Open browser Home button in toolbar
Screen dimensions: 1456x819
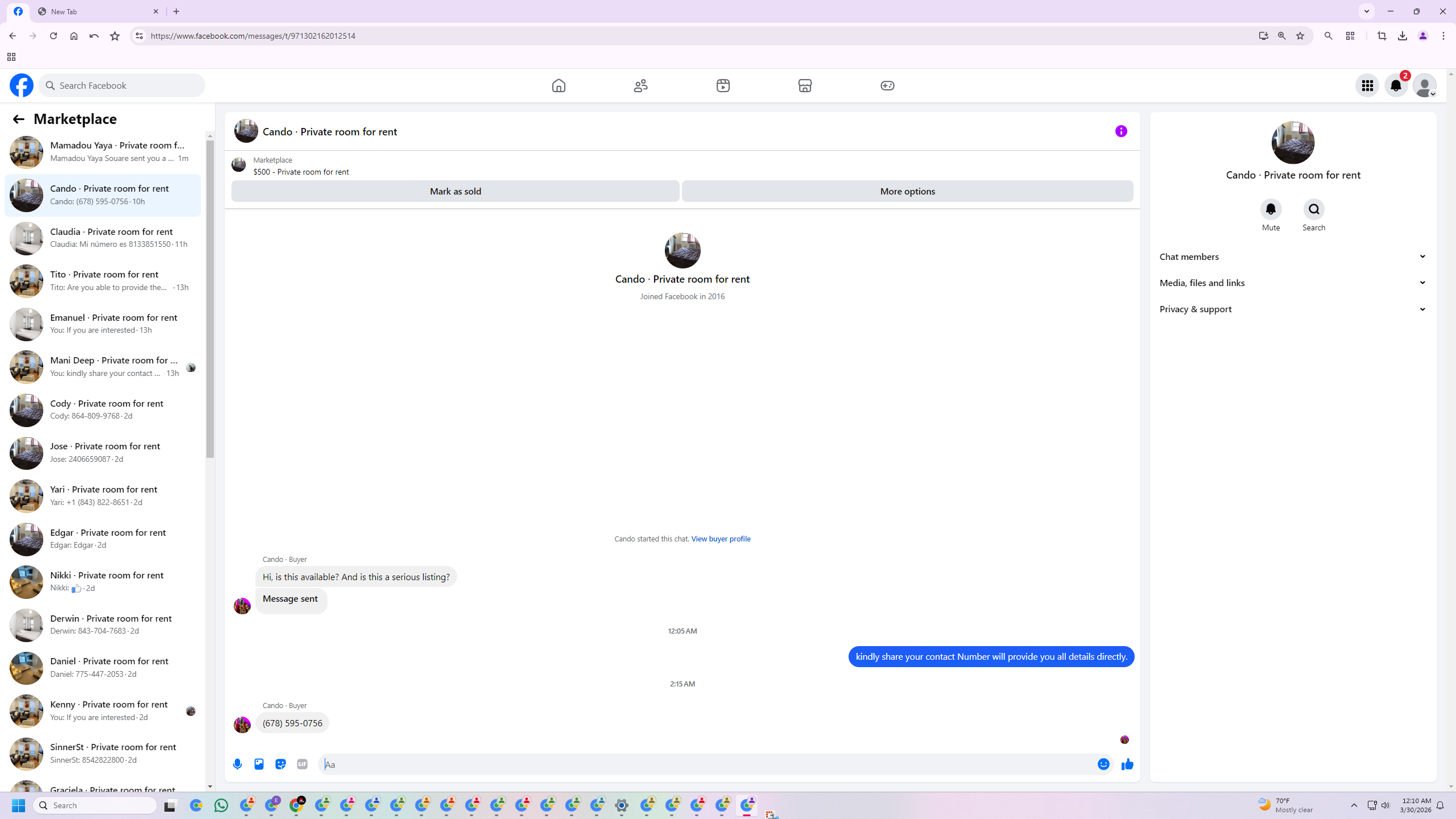click(x=74, y=36)
